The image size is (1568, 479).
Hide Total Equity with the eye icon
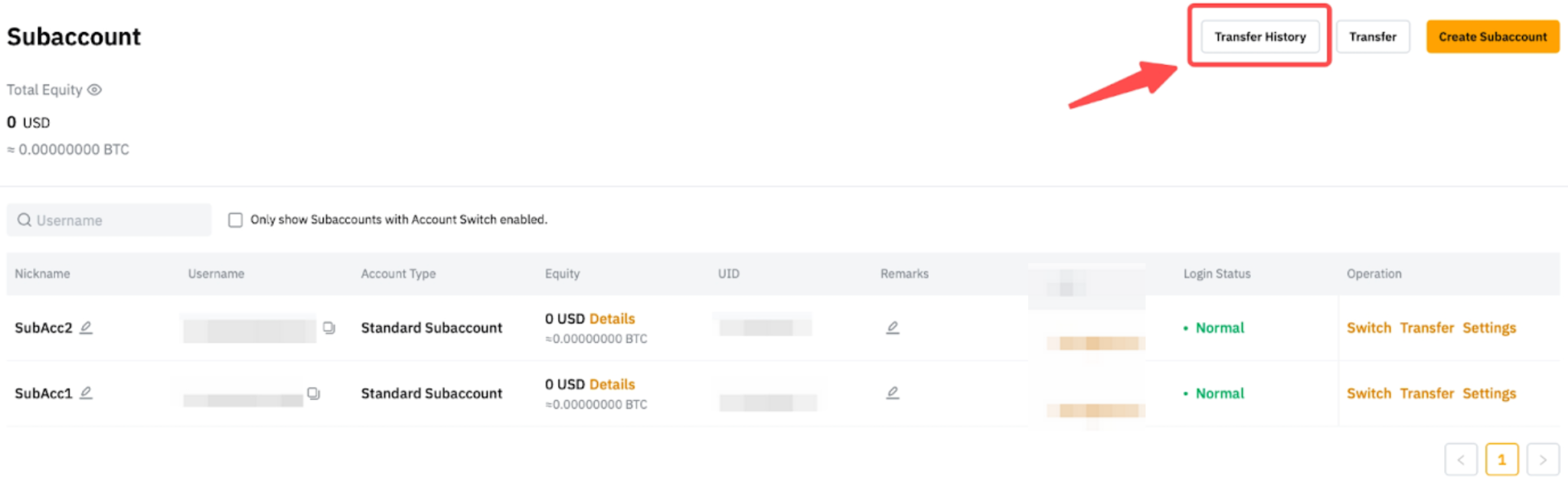[x=94, y=90]
